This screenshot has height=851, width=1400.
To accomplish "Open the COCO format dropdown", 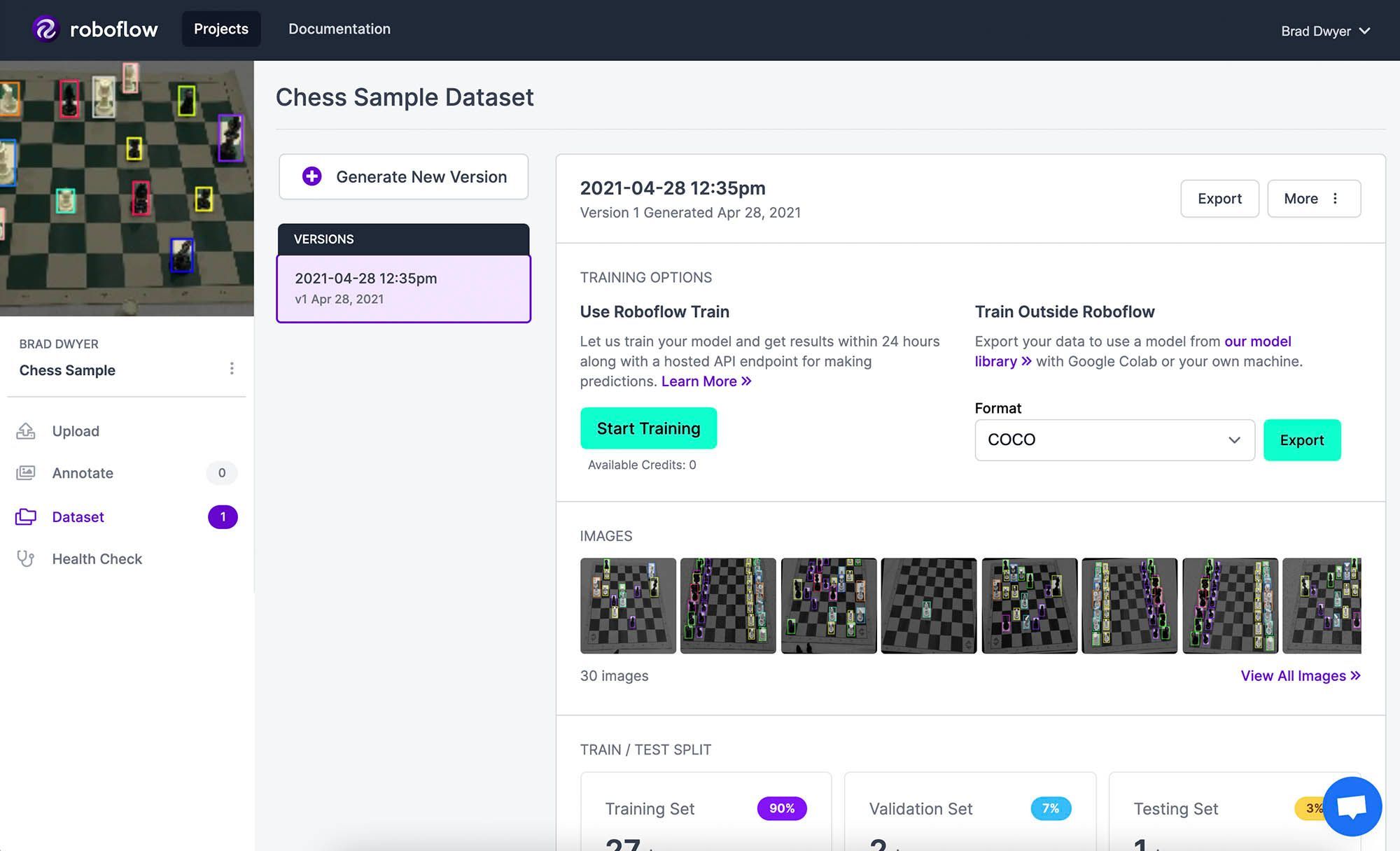I will pyautogui.click(x=1114, y=440).
